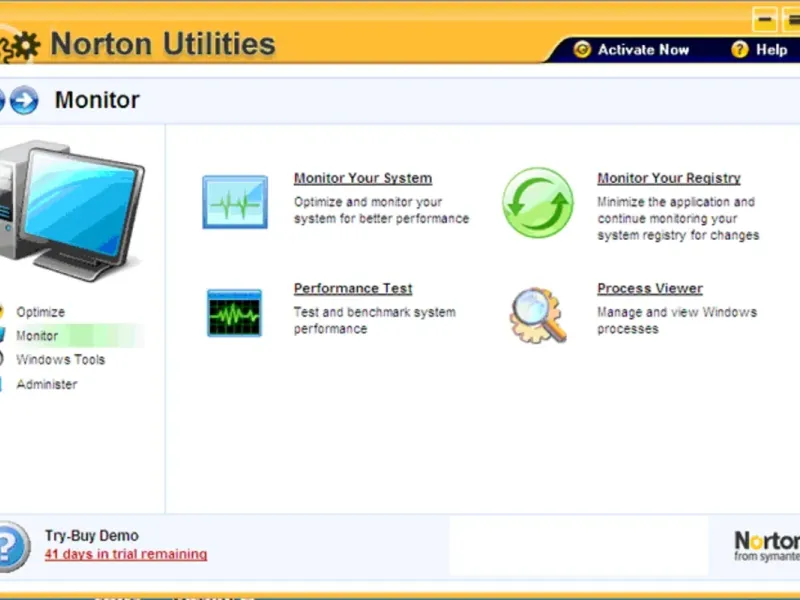The image size is (800, 600).
Task: Select Optimize in the sidebar
Action: (40, 312)
